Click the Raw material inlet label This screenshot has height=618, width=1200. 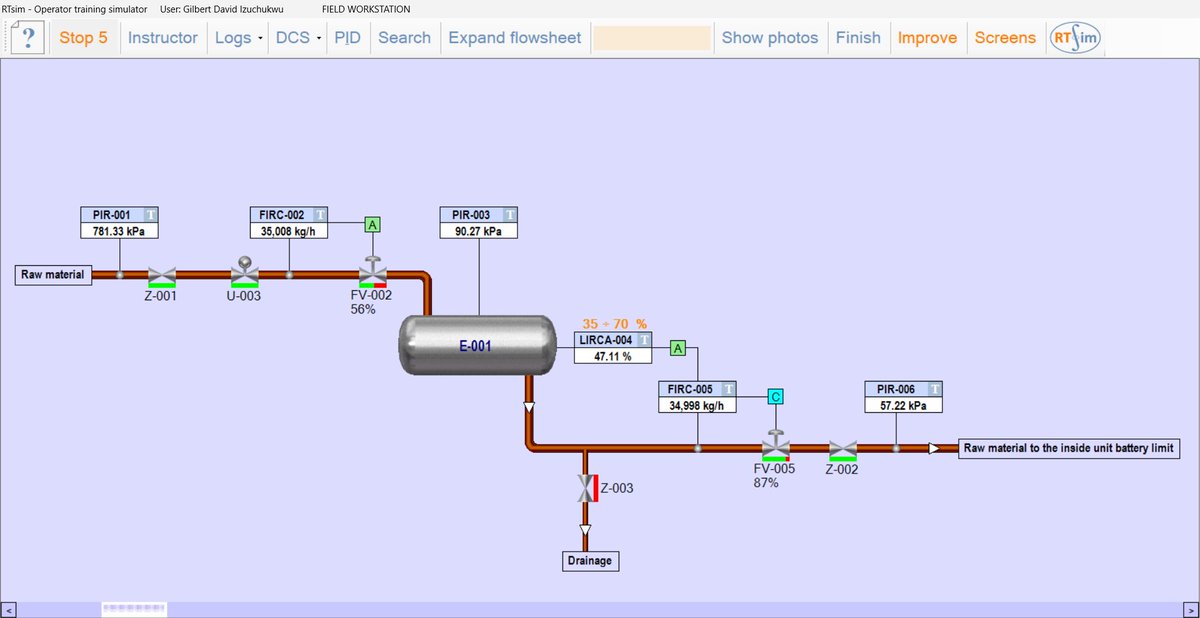pos(54,275)
